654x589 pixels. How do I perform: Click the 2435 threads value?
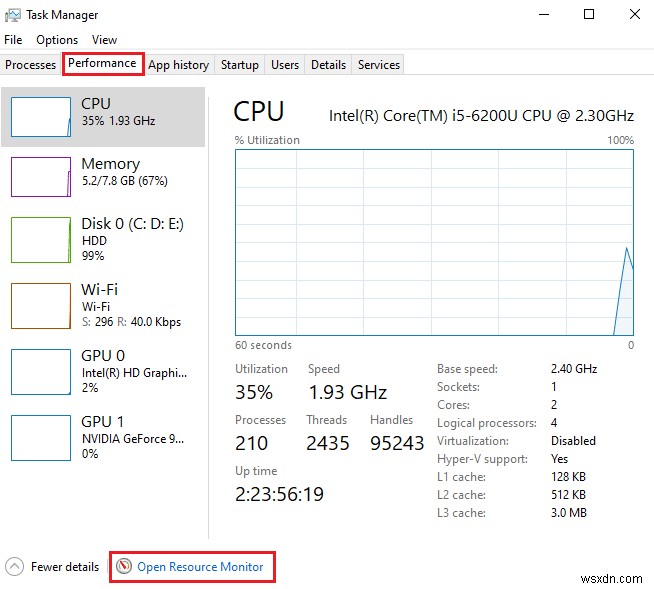[328, 443]
